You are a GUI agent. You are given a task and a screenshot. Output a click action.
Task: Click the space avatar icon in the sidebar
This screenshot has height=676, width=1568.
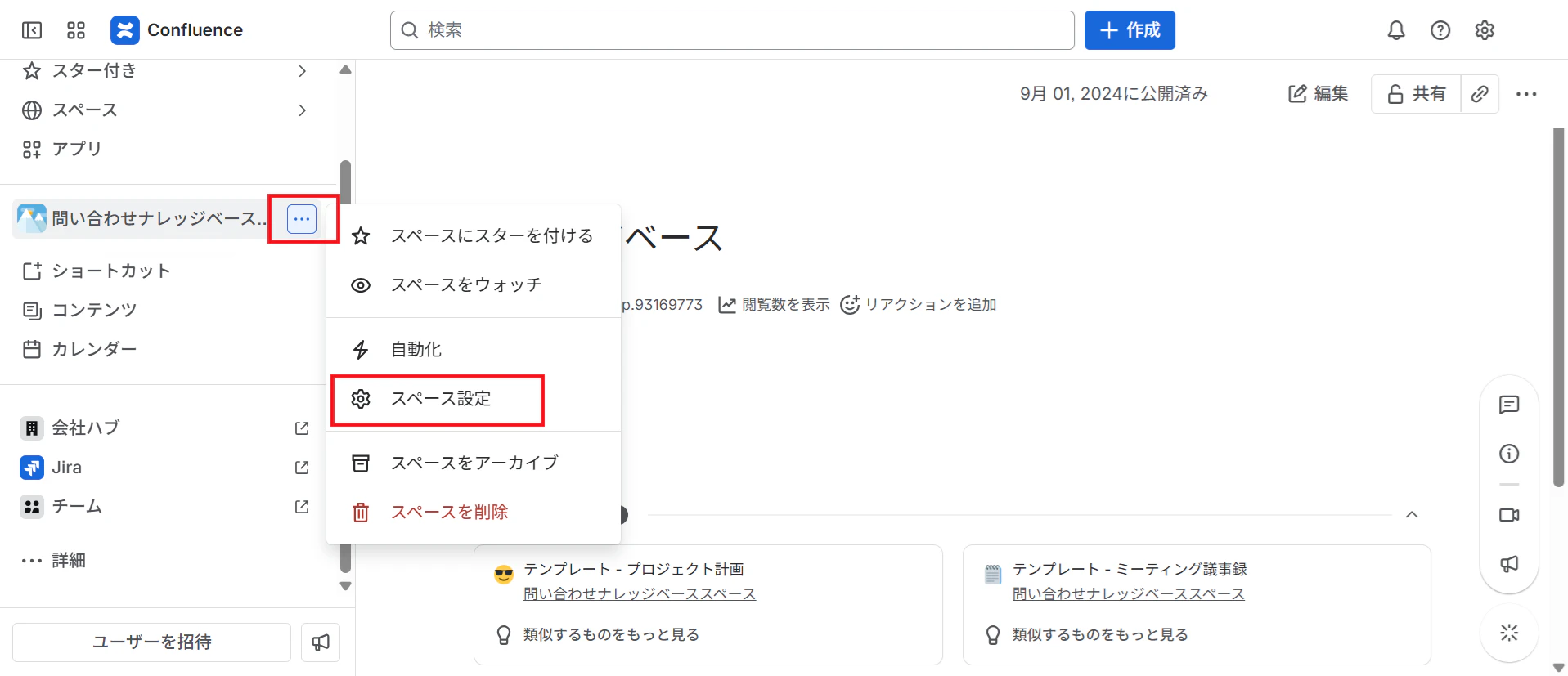pos(32,219)
